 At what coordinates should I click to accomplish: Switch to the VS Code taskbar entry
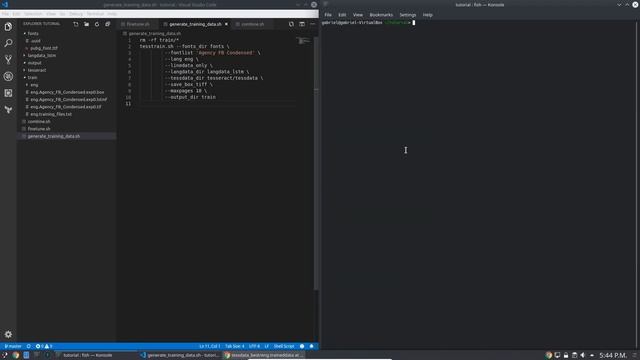[x=180, y=355]
